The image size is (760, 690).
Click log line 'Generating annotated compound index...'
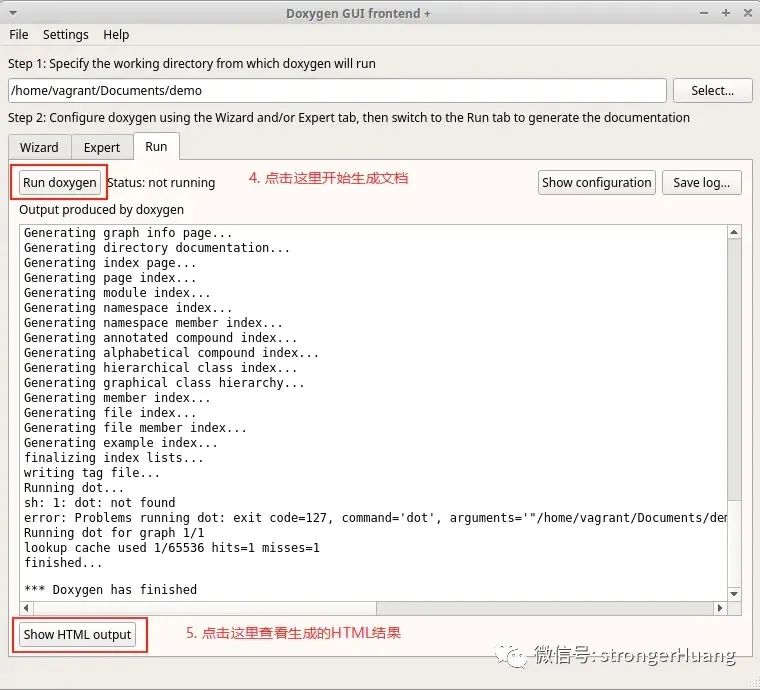[x=160, y=338]
